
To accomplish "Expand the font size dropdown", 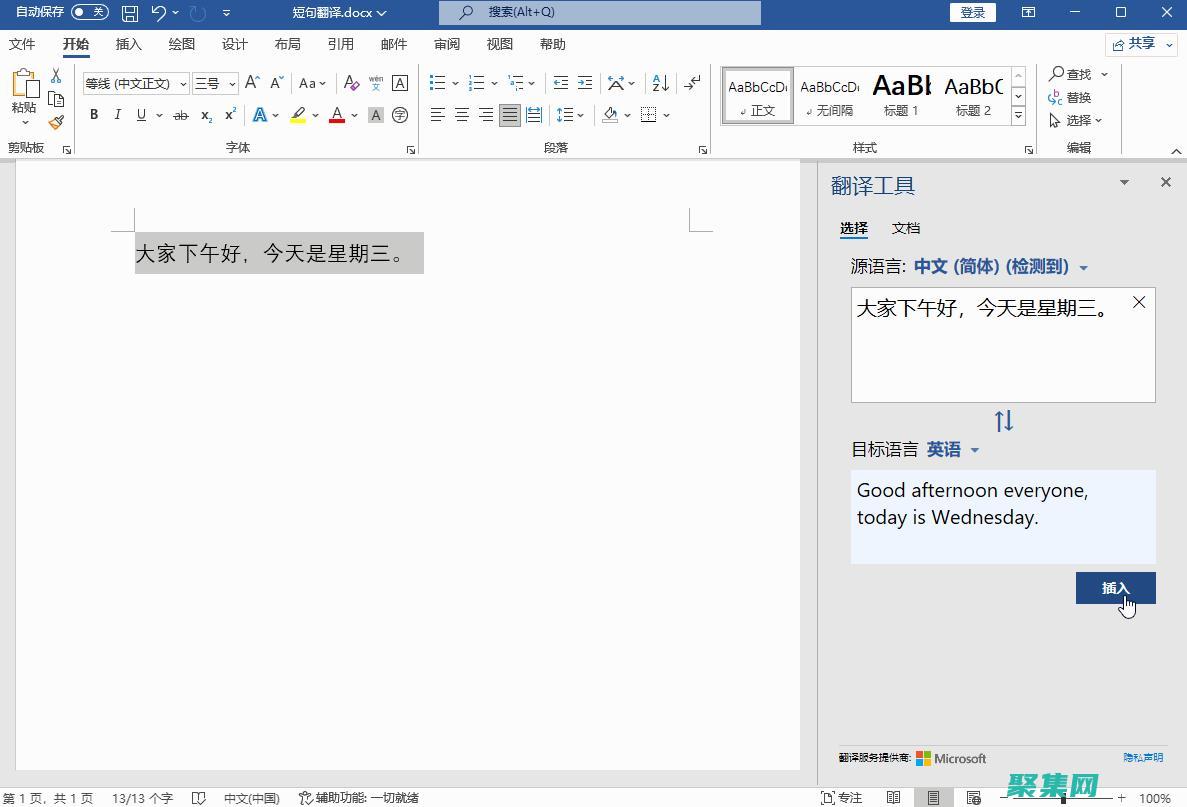I will (x=232, y=84).
